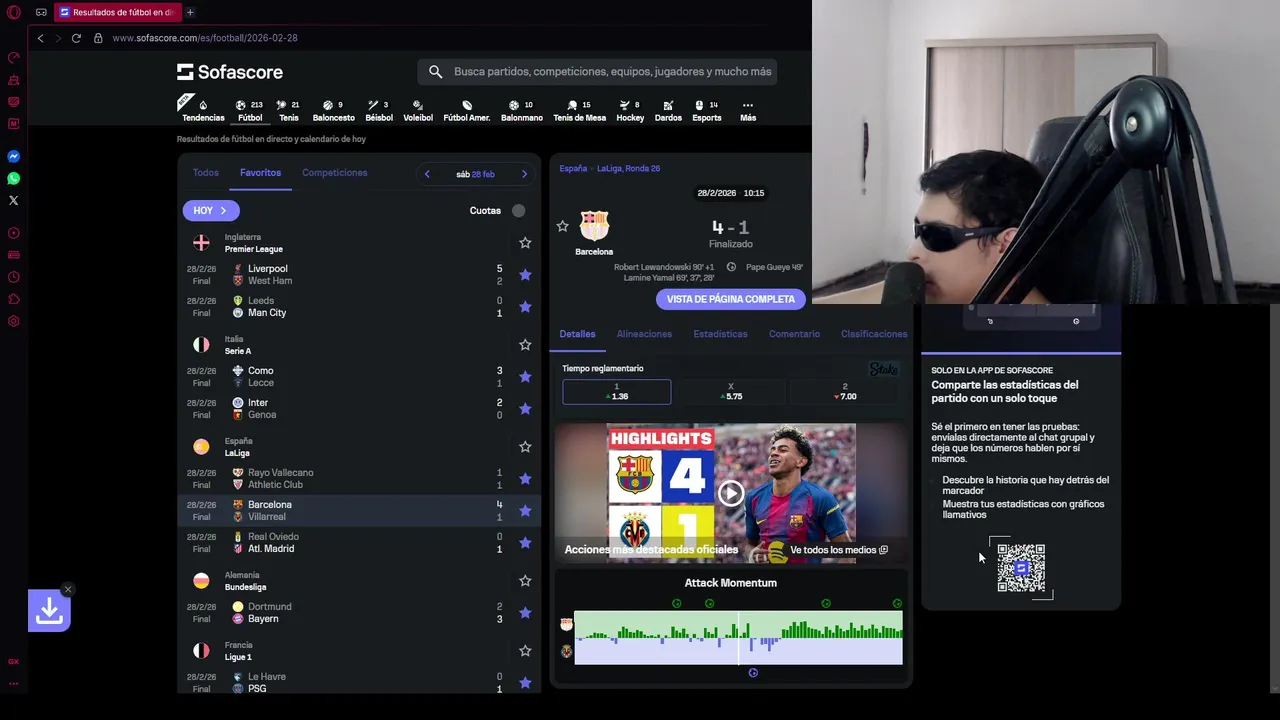Reload the Sofascore page
Viewport: 1280px width, 720px height.
(76, 38)
